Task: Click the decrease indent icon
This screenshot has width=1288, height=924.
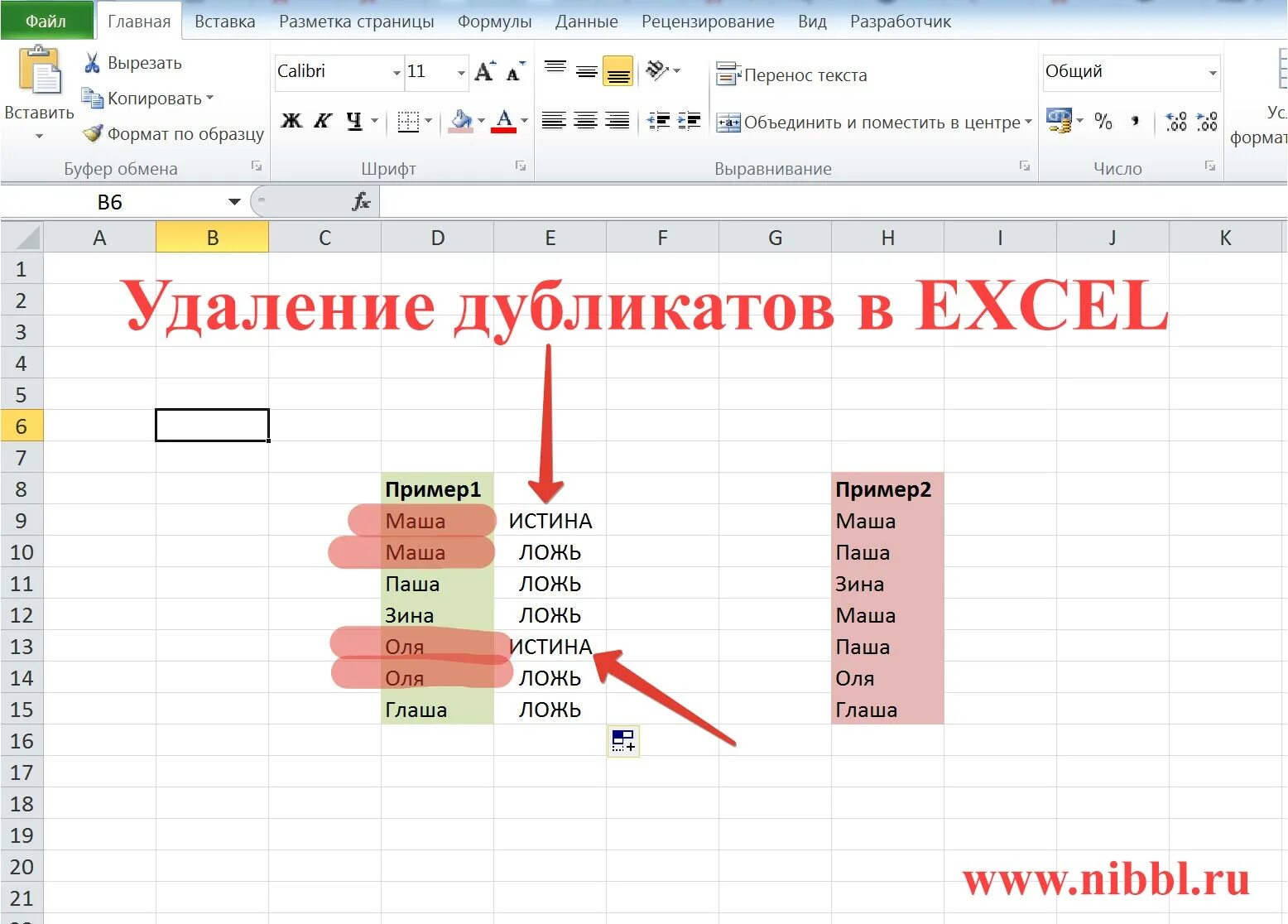Action: (658, 121)
